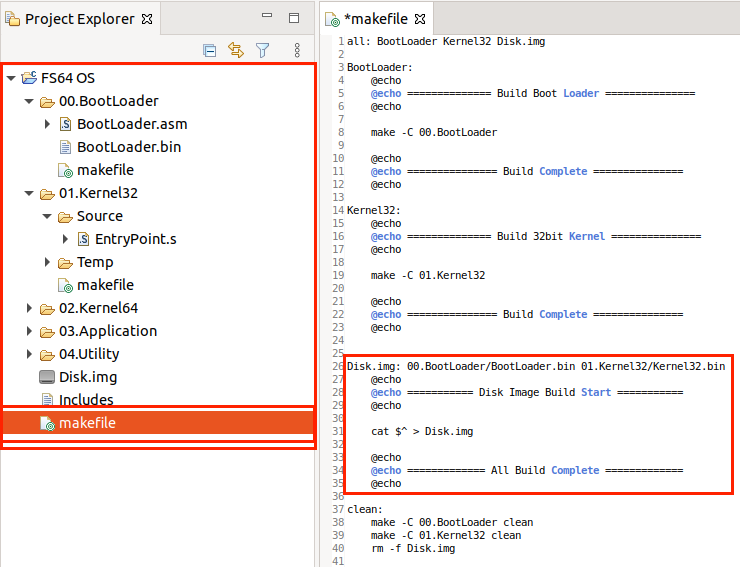This screenshot has height=567, width=740.
Task: Click the Temp folder icon
Action: [x=65, y=262]
